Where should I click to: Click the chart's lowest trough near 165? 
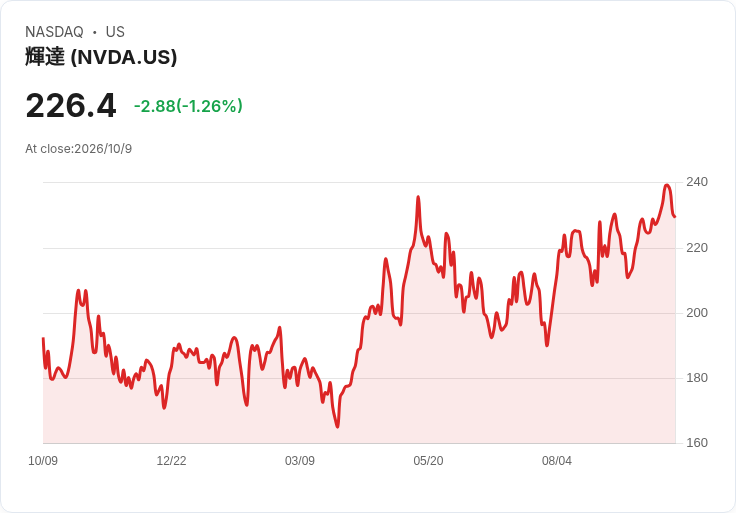tap(337, 426)
